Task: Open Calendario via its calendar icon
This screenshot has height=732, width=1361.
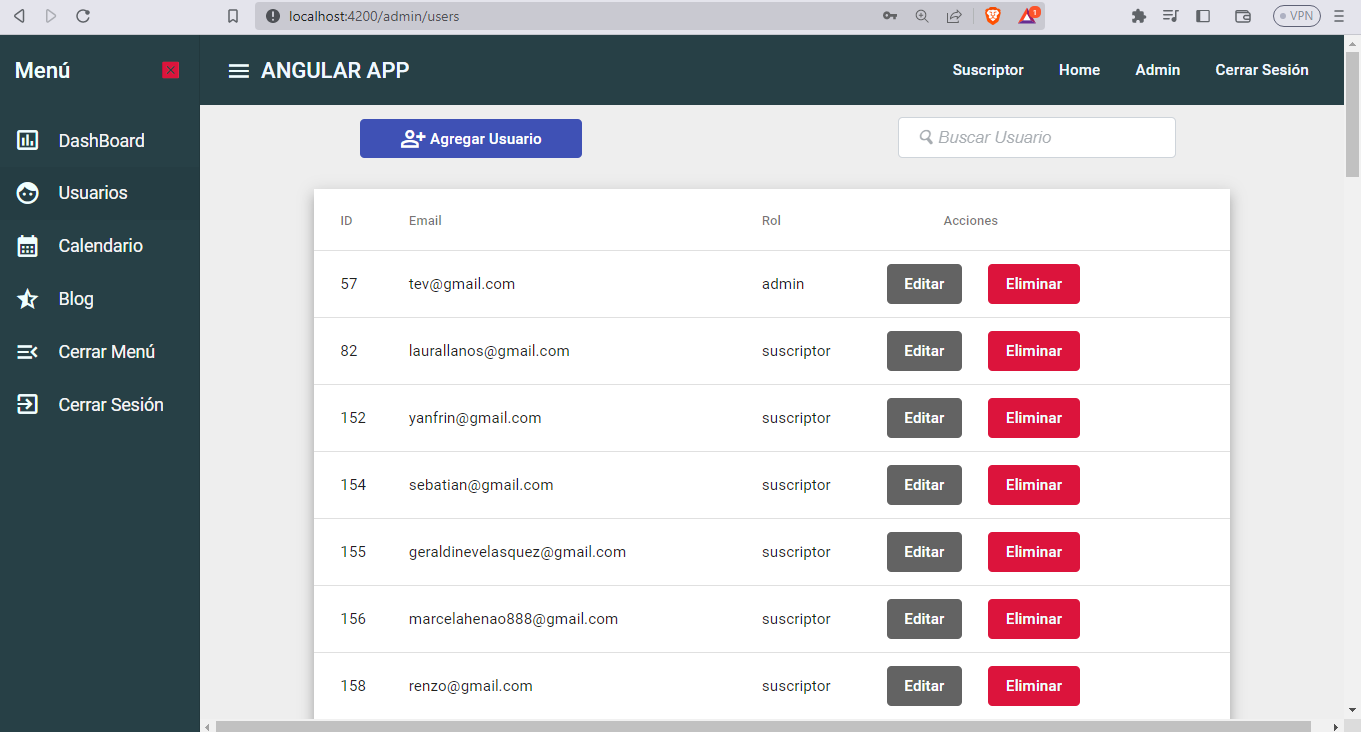Action: 27,245
